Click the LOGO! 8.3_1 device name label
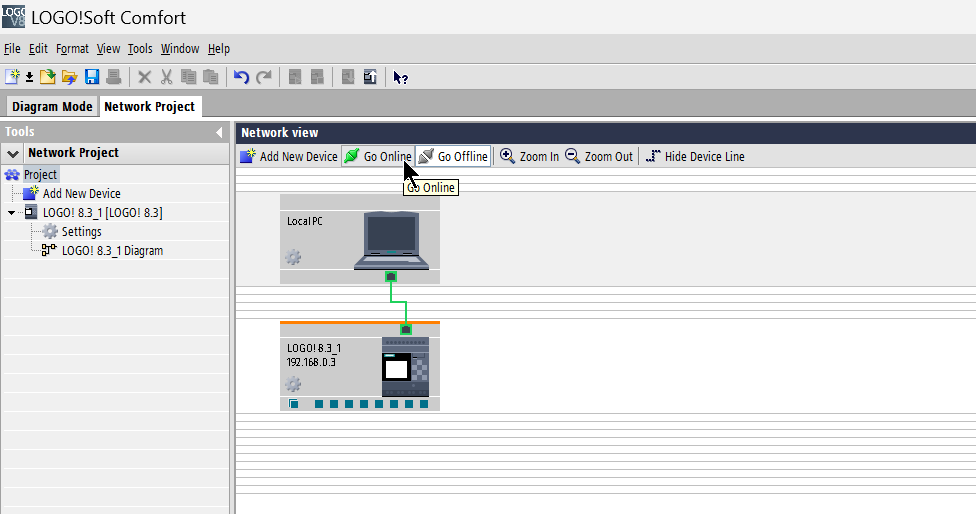Viewport: 976px width, 514px height. click(314, 348)
